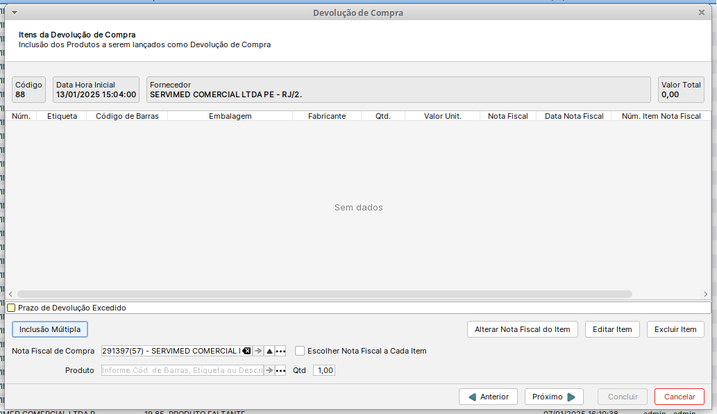Go back with the Anterior button
717x414 pixels.
click(488, 397)
